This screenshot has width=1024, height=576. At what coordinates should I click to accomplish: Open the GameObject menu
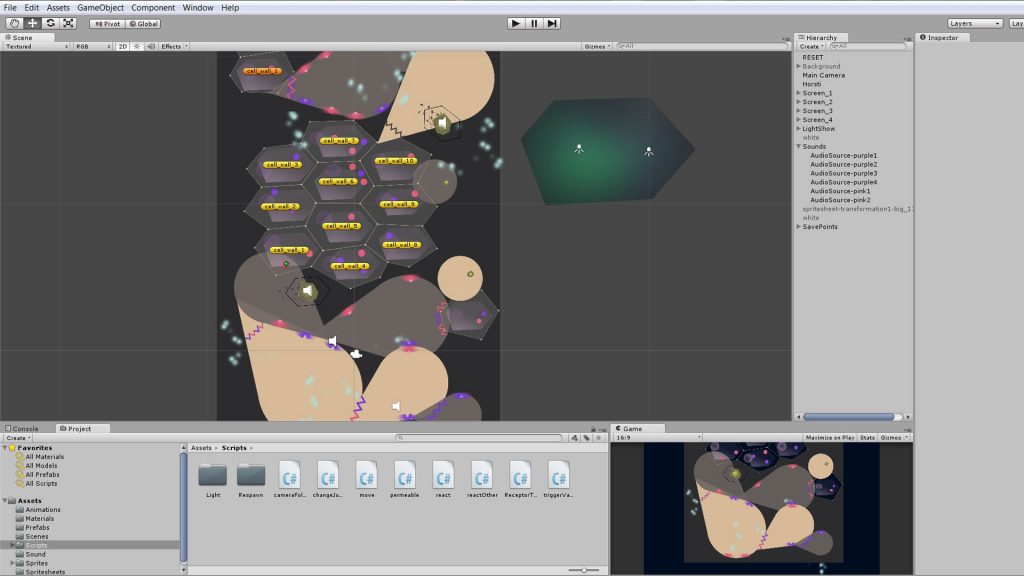tap(100, 7)
